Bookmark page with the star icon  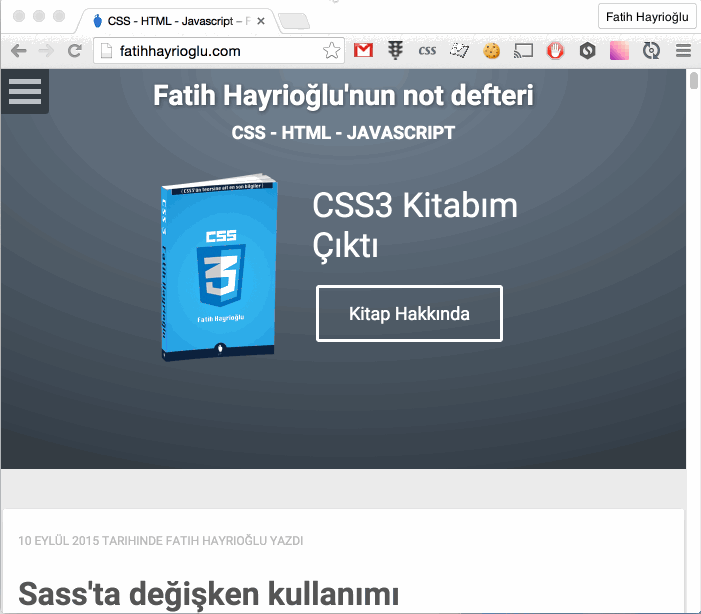[331, 50]
